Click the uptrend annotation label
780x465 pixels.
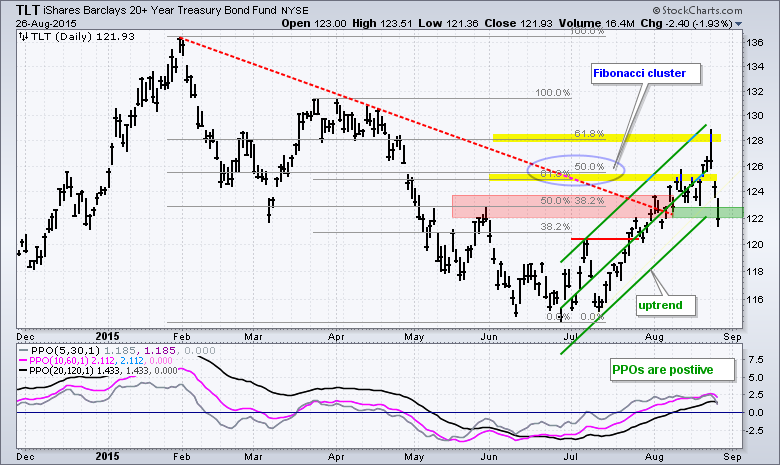click(x=665, y=305)
